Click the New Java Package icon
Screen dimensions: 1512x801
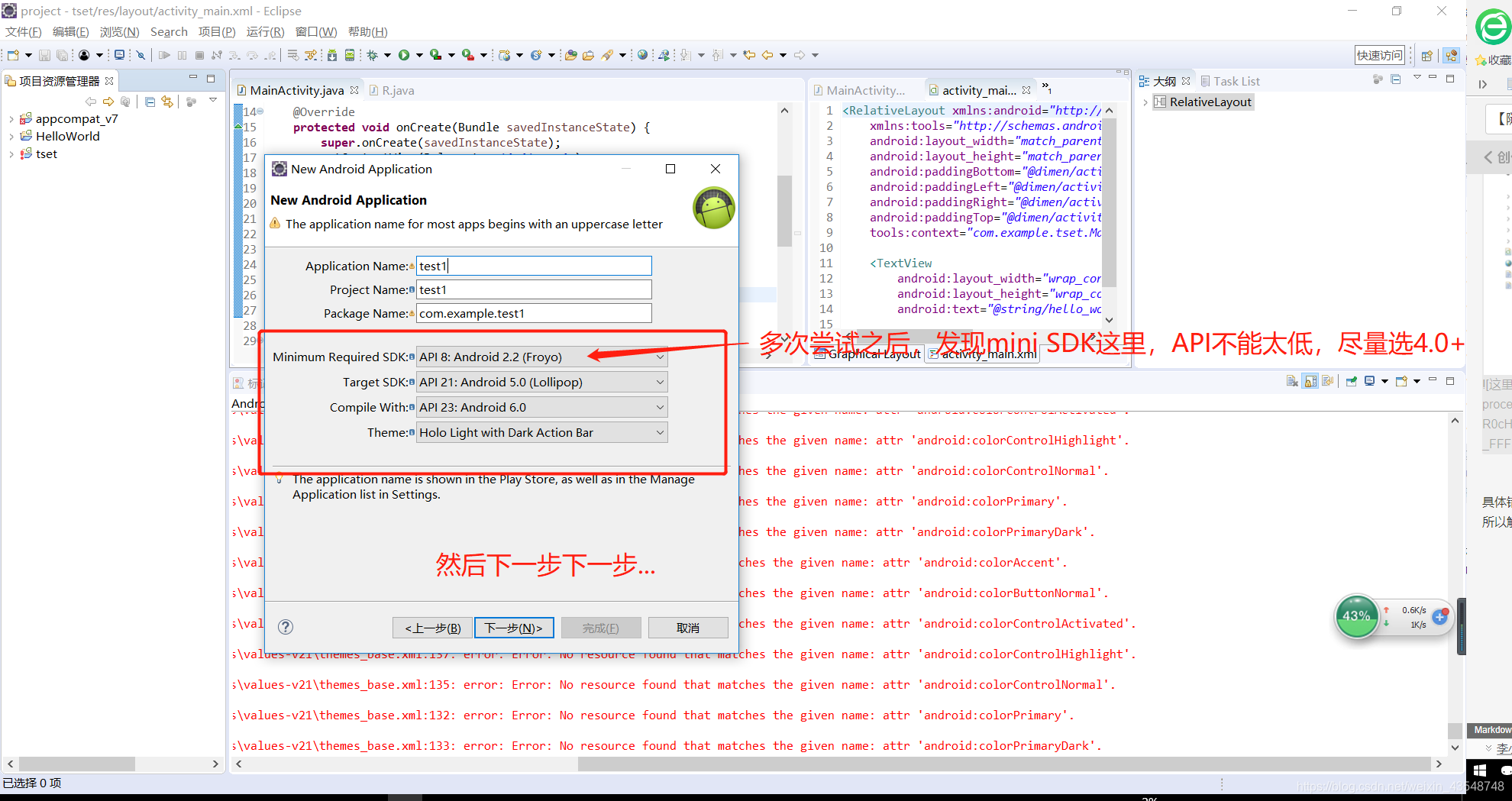(504, 55)
